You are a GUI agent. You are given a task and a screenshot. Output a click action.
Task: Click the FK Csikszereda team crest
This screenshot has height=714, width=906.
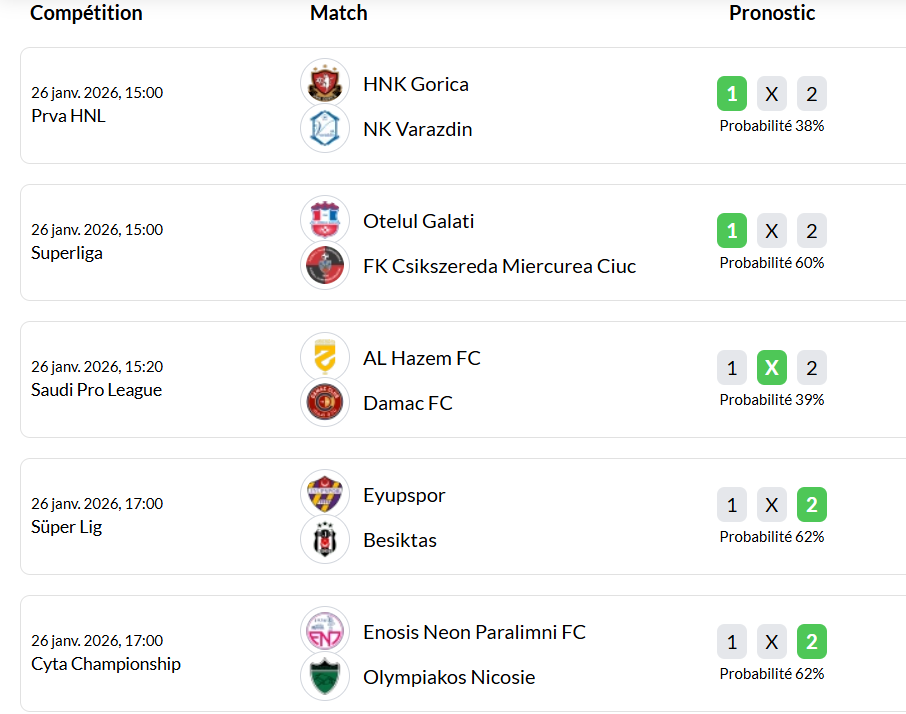pyautogui.click(x=325, y=266)
